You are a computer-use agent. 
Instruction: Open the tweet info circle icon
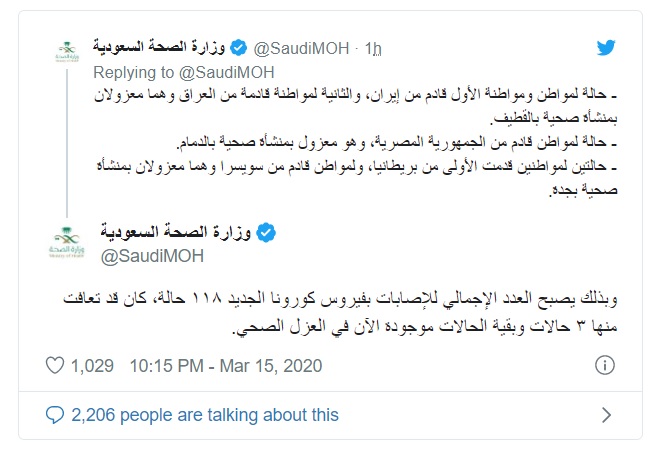[x=604, y=365]
